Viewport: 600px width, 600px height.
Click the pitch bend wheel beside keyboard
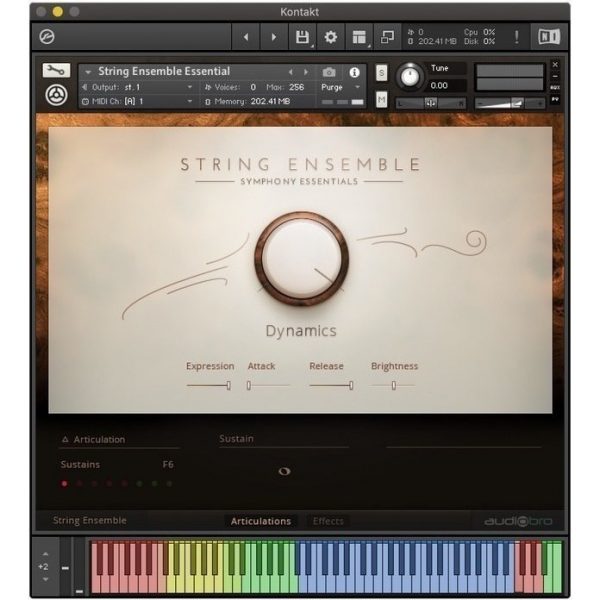(x=65, y=567)
